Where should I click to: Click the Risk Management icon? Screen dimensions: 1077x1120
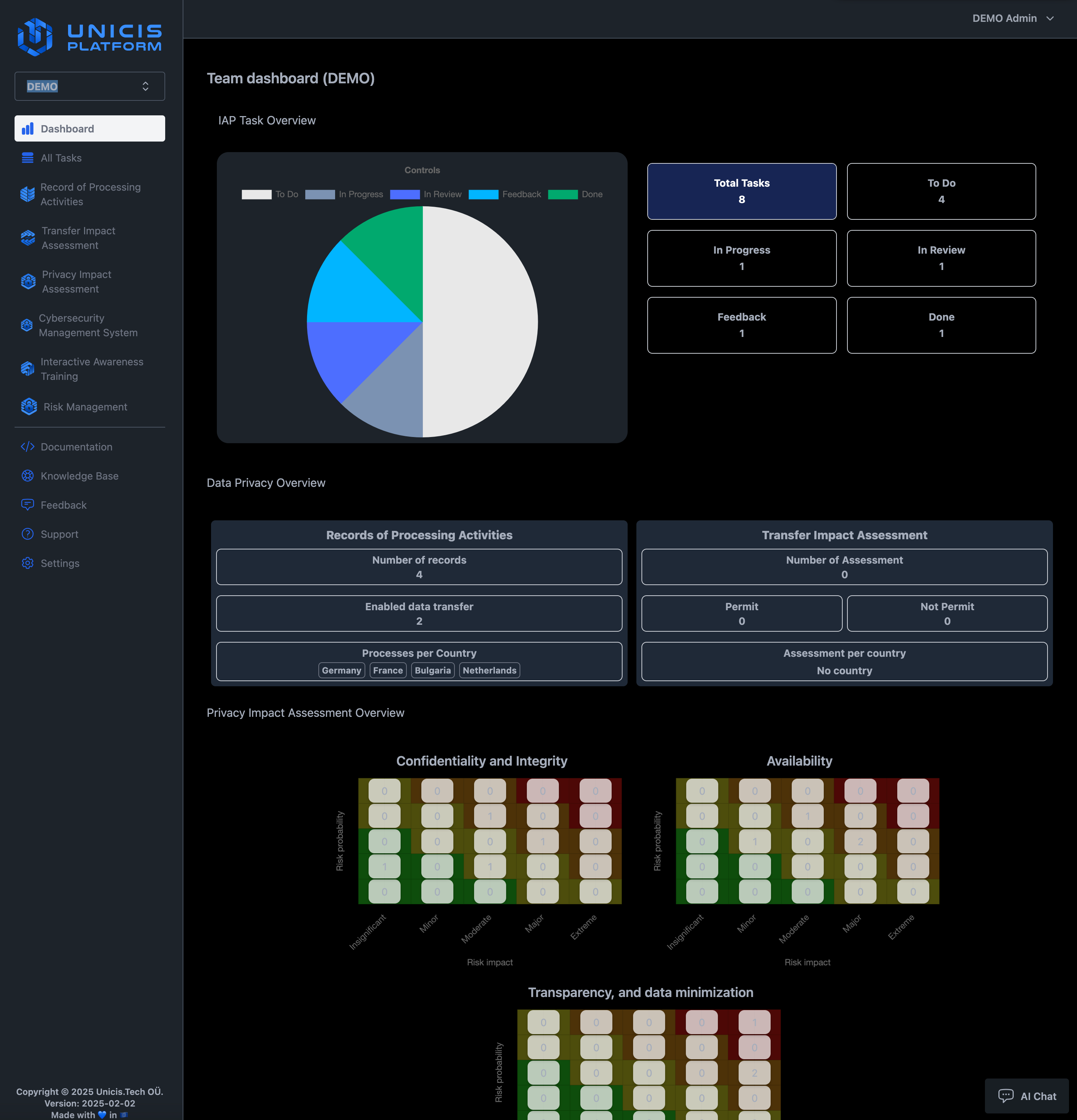pos(29,406)
